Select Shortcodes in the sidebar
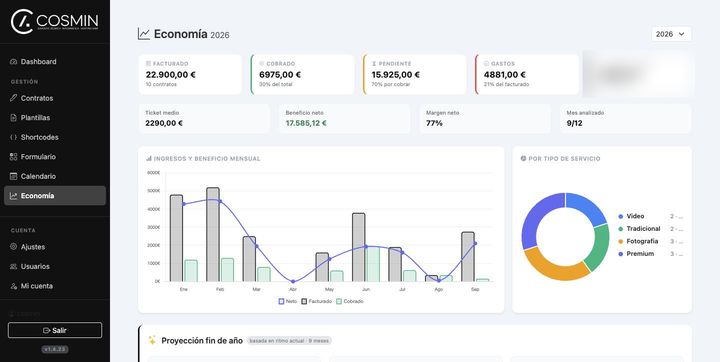Screen dimensions: 720x362 pos(55,137)
